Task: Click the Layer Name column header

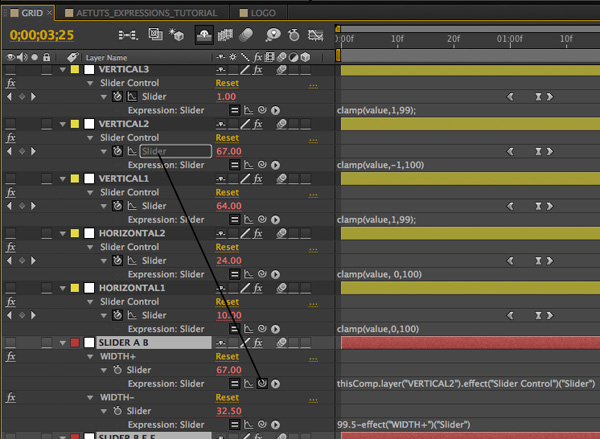Action: tap(106, 58)
